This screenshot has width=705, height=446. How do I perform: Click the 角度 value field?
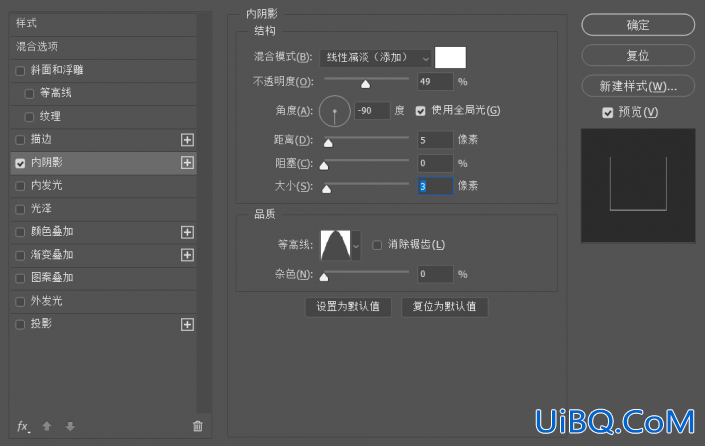[x=372, y=111]
